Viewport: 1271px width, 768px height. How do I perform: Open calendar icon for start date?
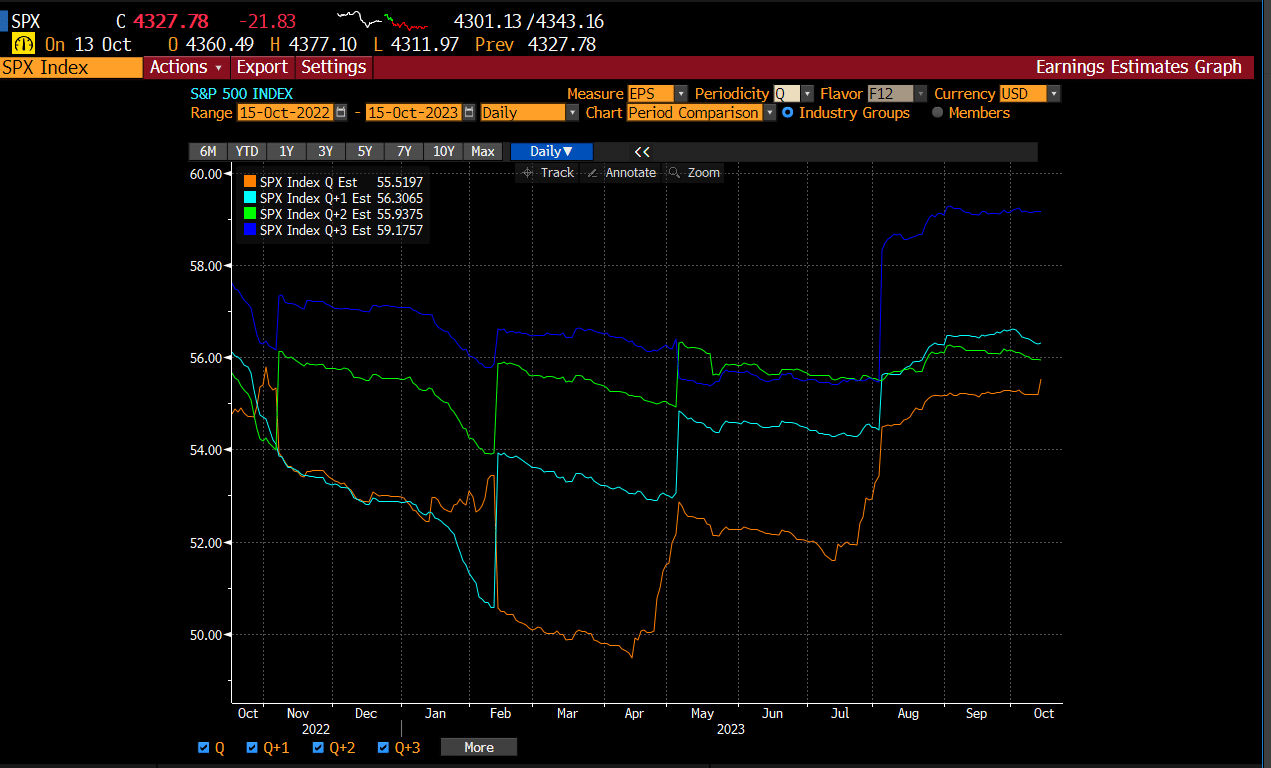[x=342, y=113]
